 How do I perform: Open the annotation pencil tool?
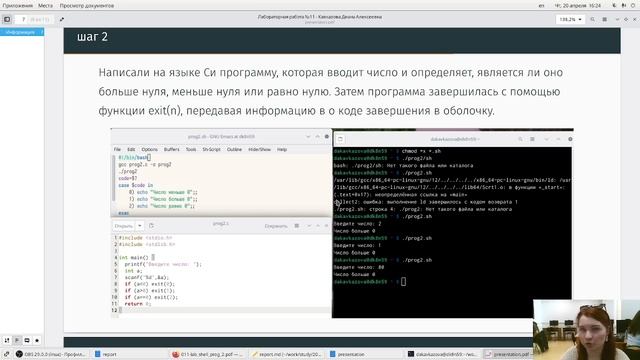62,19
